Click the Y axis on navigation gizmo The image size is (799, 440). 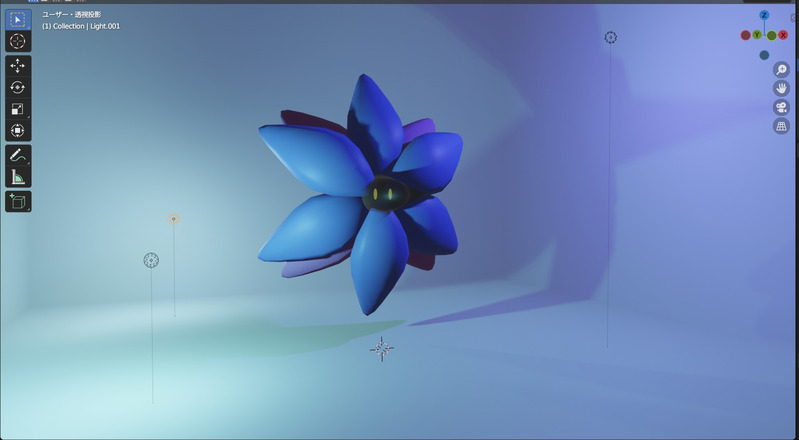point(757,35)
